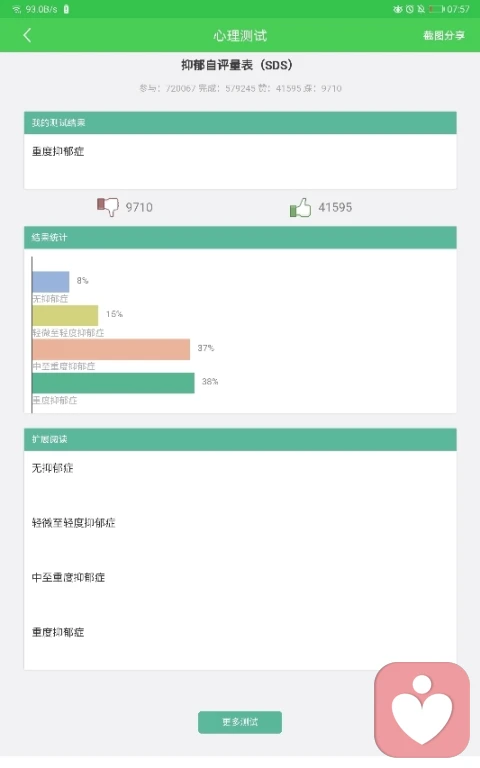Tap the battery icon in status bar
Viewport: 480px width, 768px height.
[436, 9]
